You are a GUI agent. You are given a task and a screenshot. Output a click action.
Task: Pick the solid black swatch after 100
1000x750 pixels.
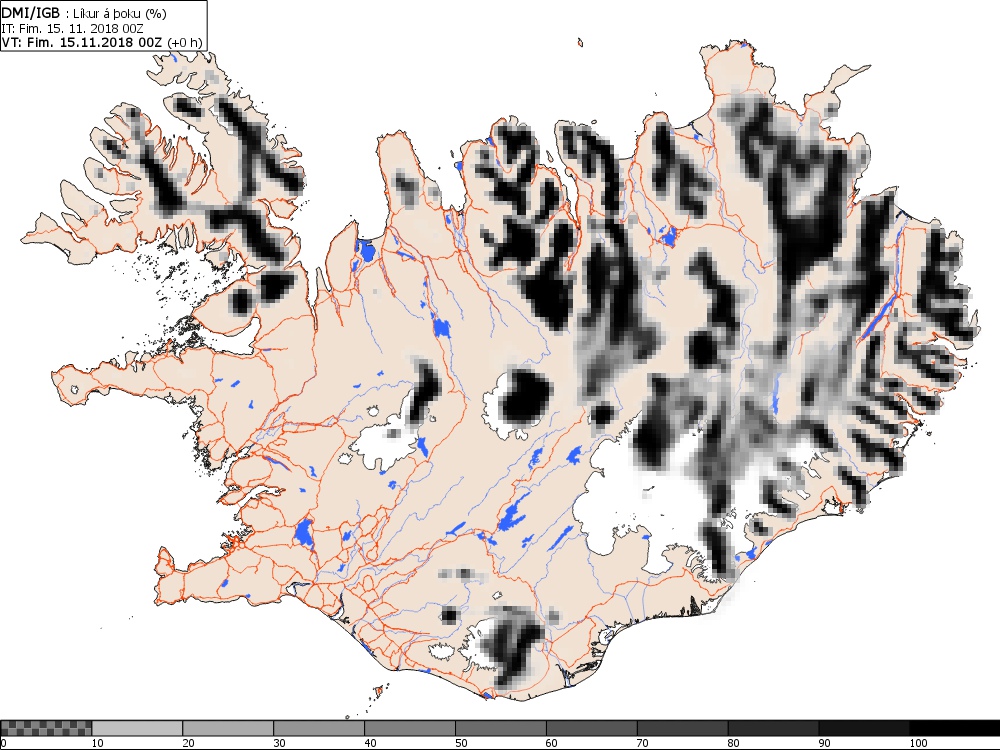click(955, 728)
